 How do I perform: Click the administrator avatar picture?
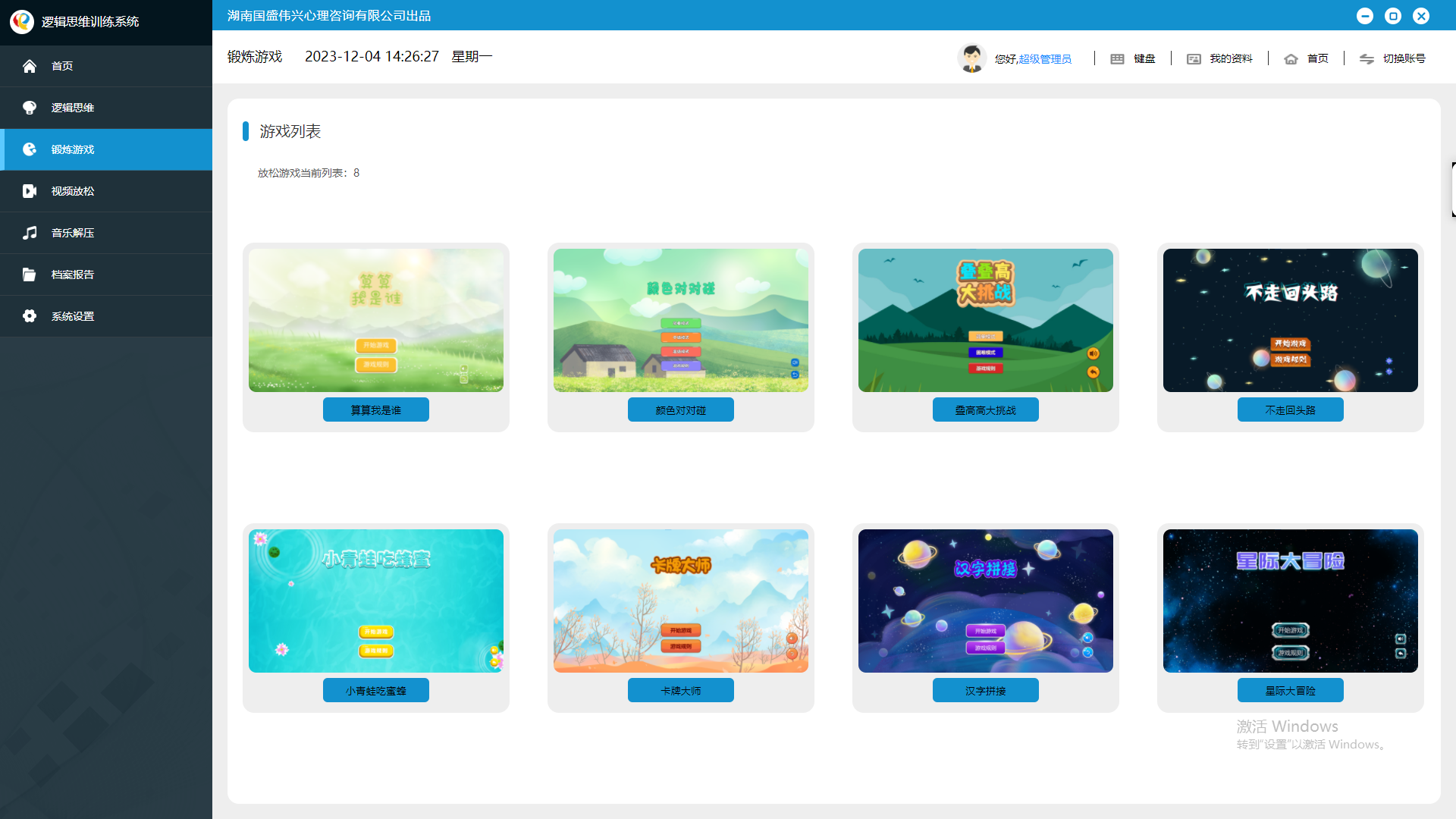971,58
